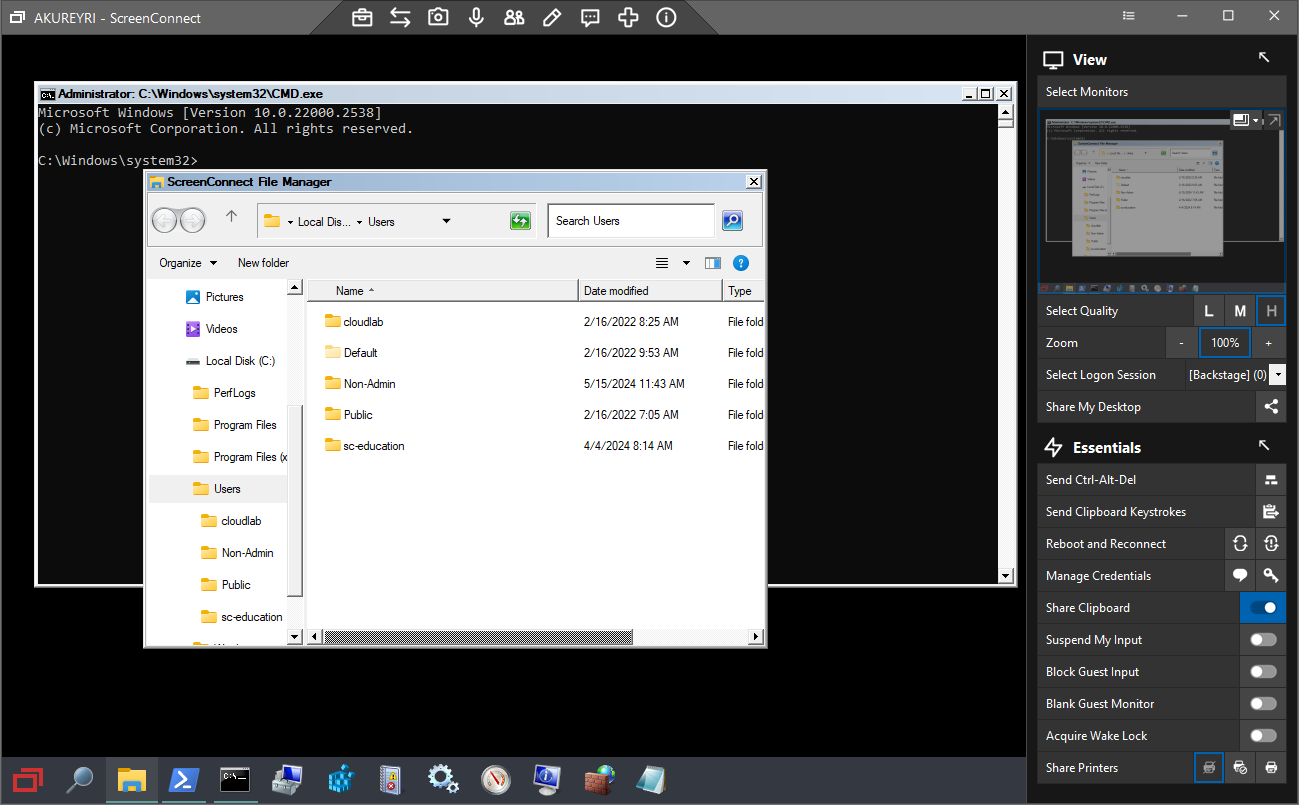This screenshot has width=1299, height=805.
Task: Collapse the Essentials panel arrow
Action: (1264, 446)
